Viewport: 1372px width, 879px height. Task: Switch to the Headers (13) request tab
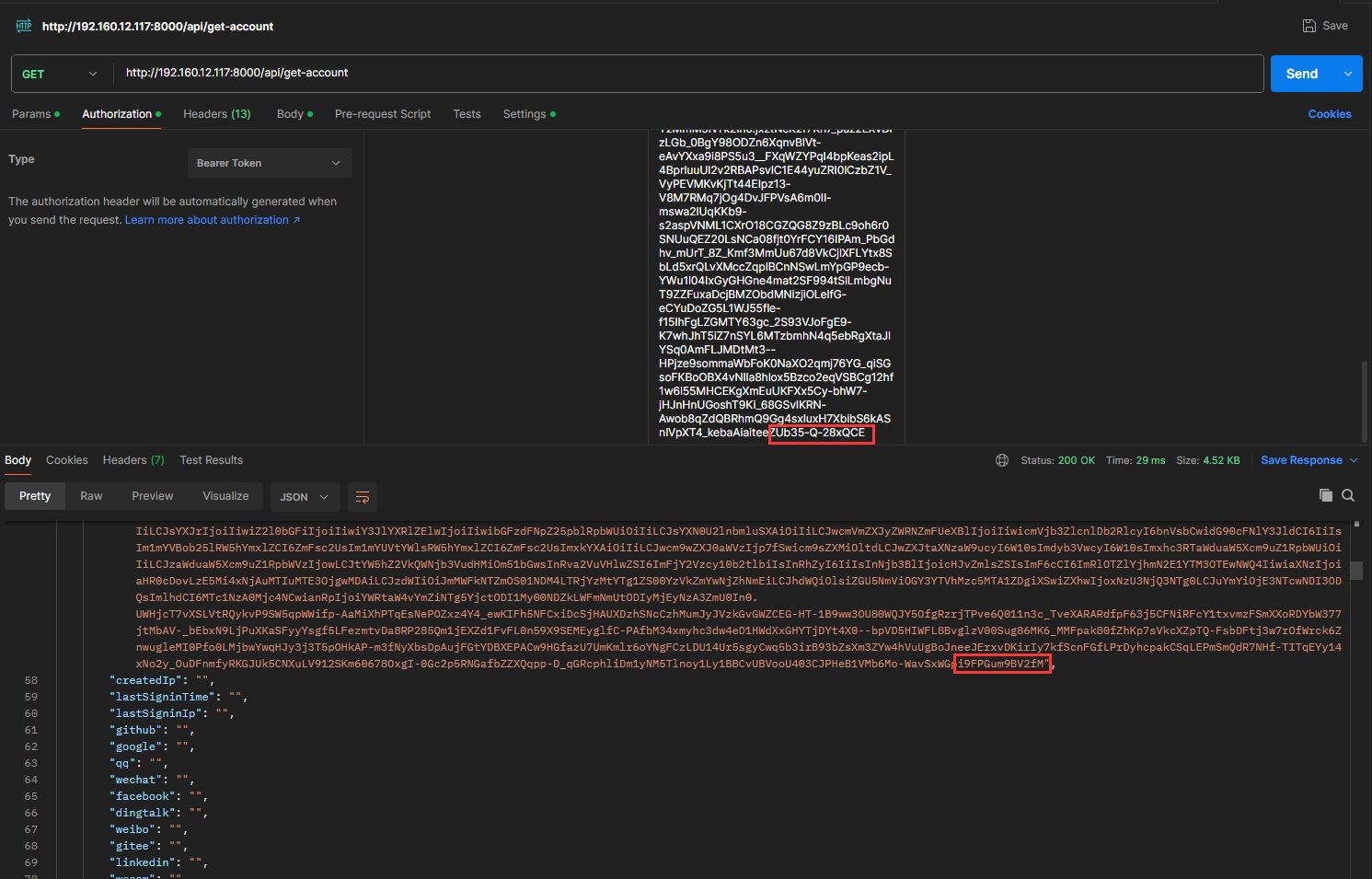pos(217,114)
